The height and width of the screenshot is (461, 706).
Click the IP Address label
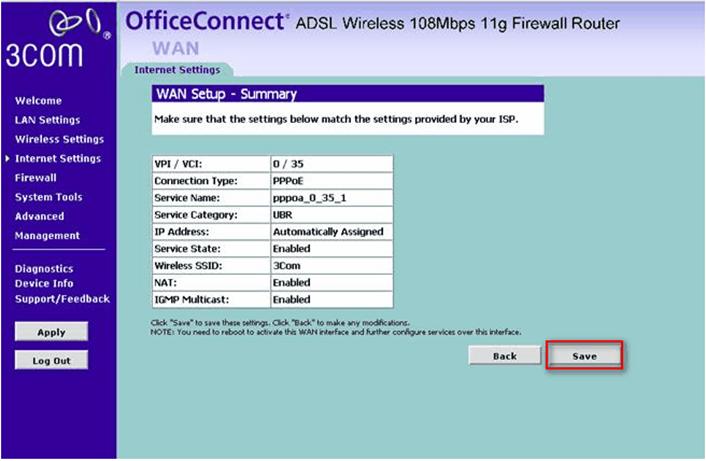point(181,232)
